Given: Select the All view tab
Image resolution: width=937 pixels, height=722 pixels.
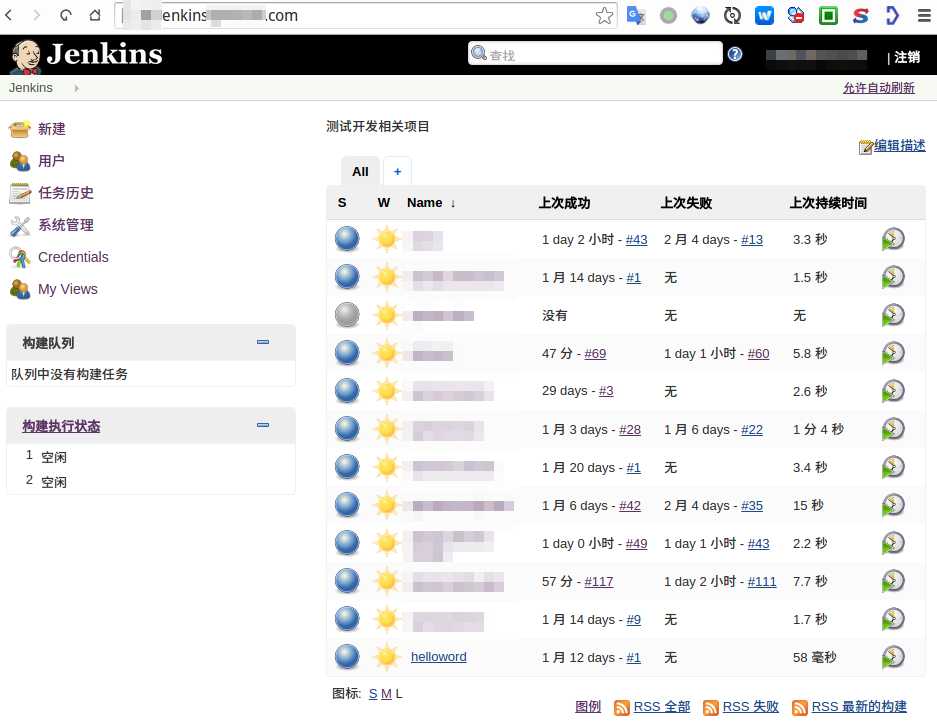Looking at the screenshot, I should (360, 172).
